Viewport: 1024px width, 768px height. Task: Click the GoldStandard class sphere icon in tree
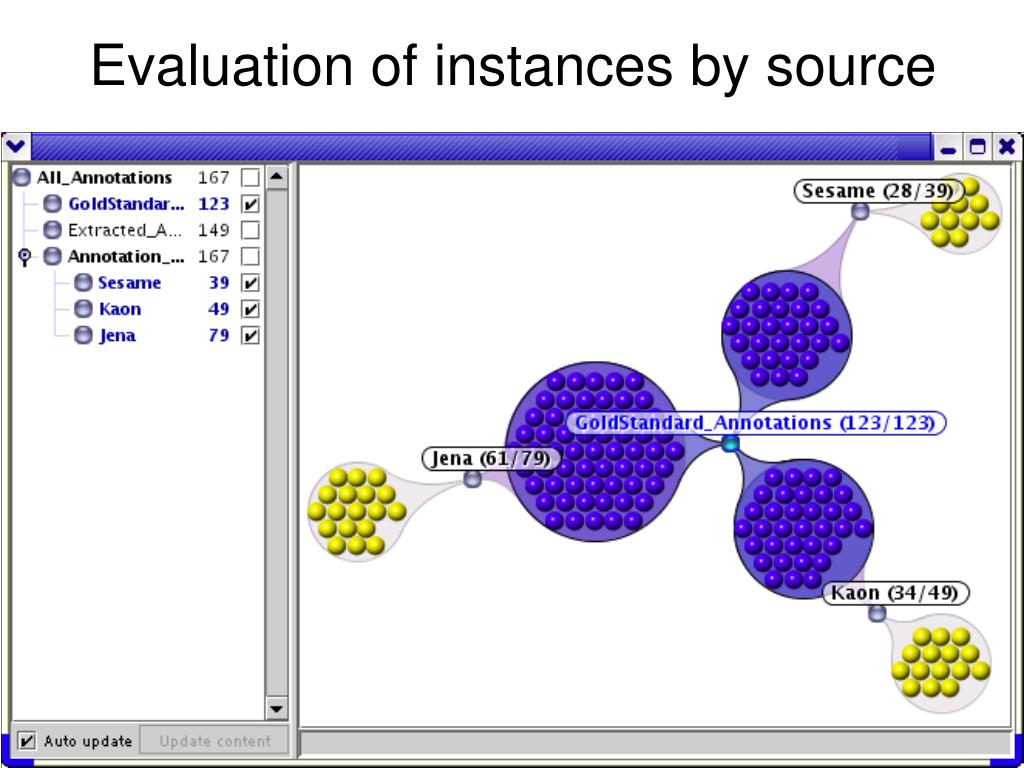coord(53,204)
